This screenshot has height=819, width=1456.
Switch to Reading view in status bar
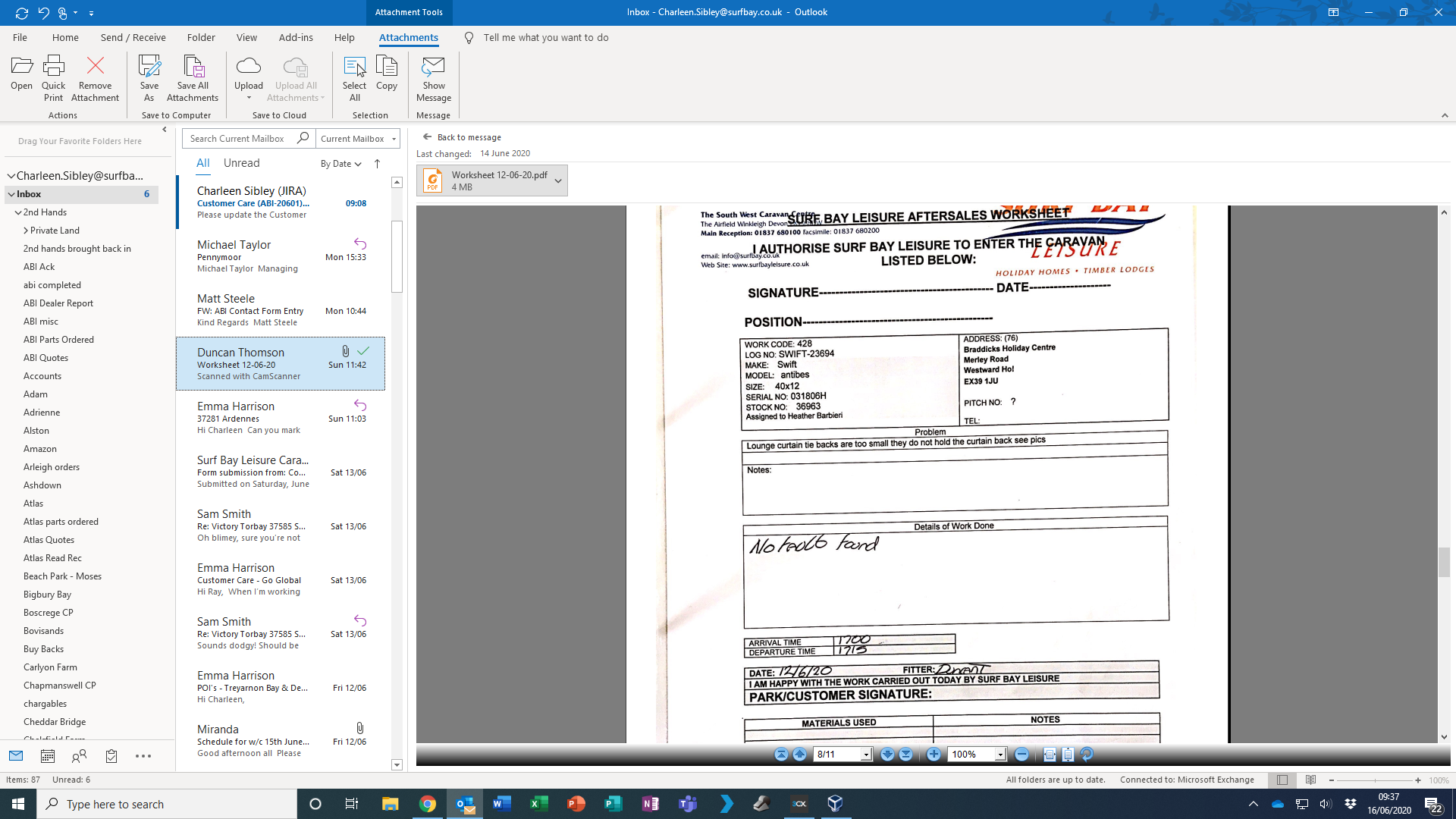point(1310,780)
